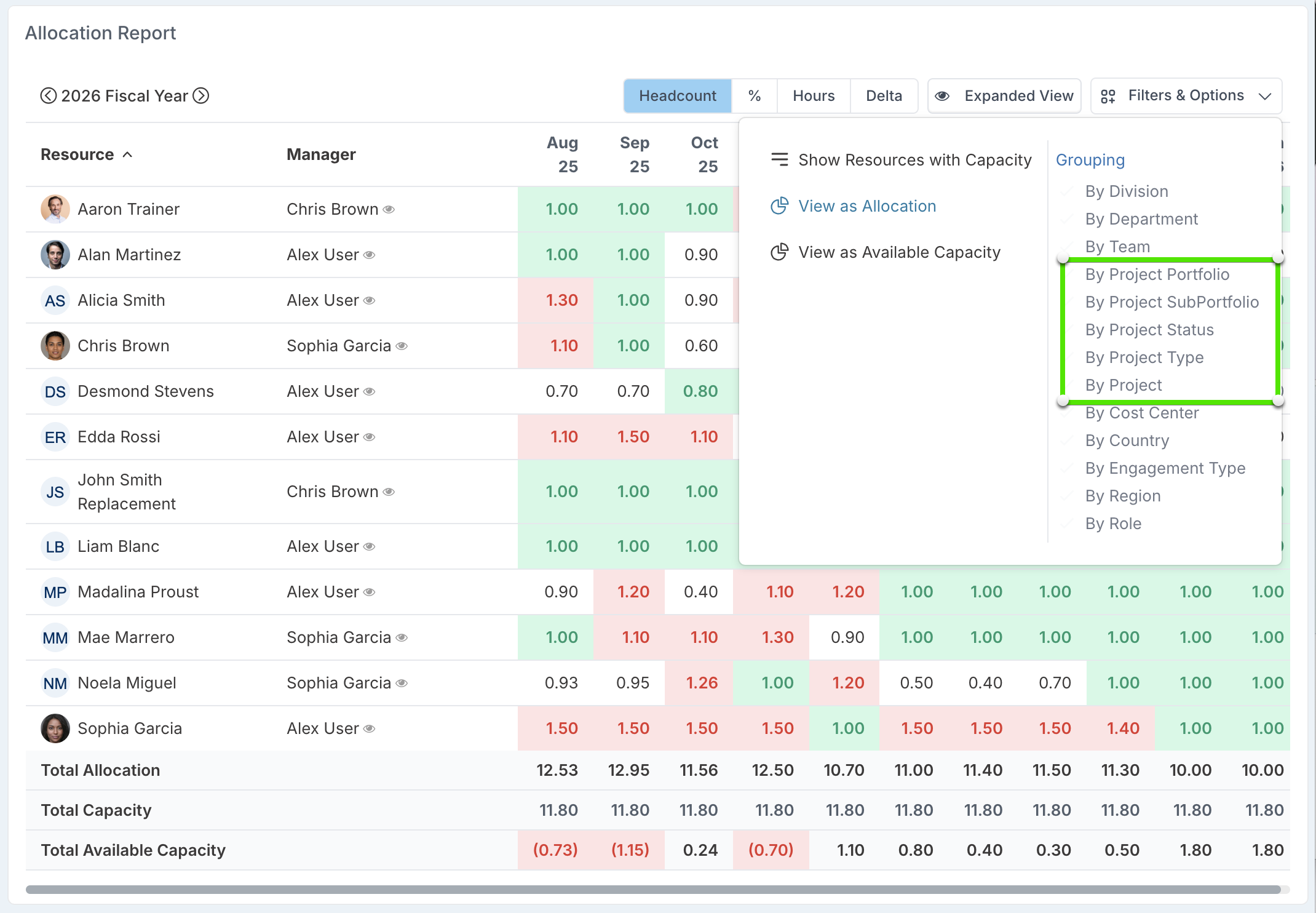Select By Cost Center grouping option

[x=1141, y=413]
